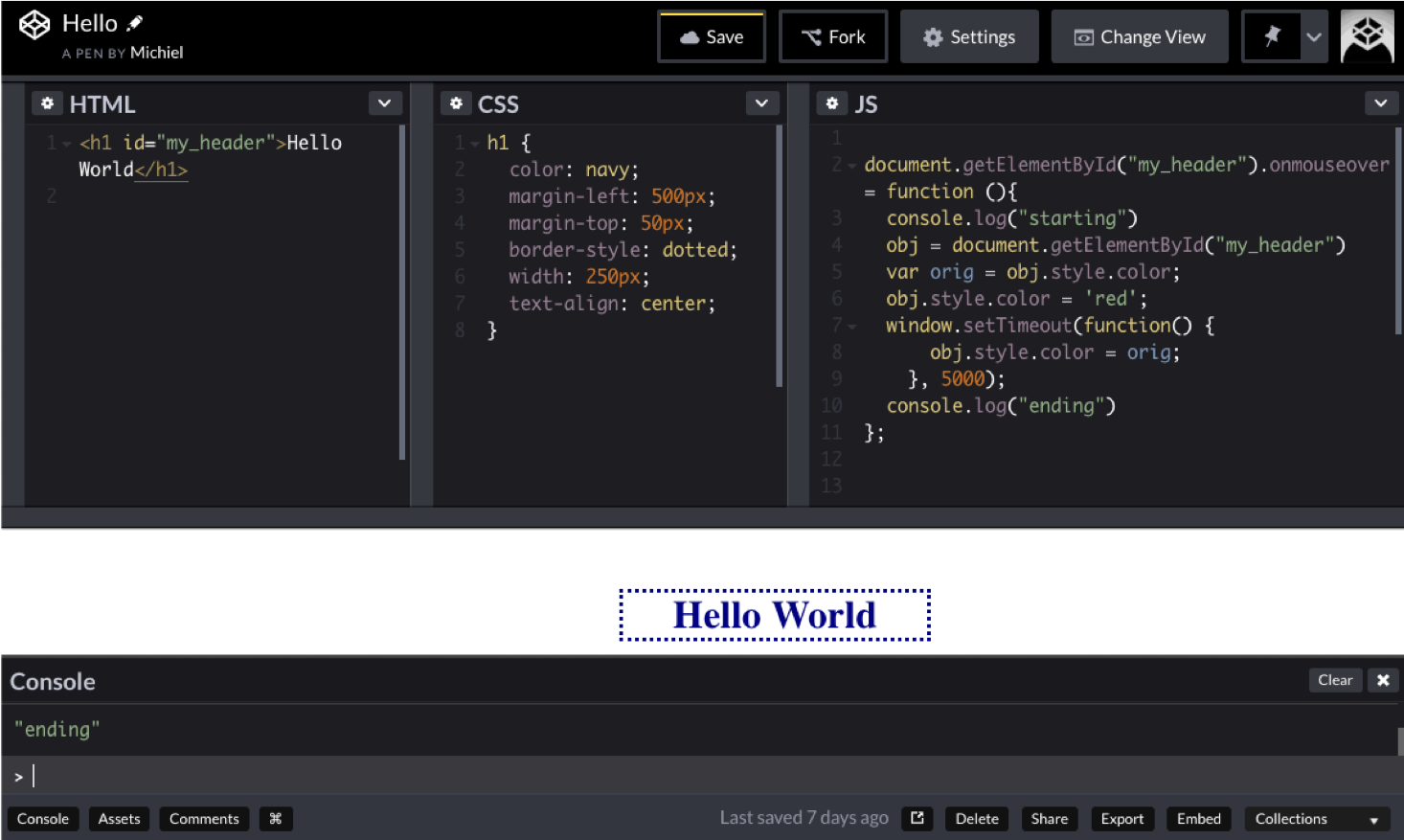Collapse JS line 7 fold arrow

(x=851, y=327)
